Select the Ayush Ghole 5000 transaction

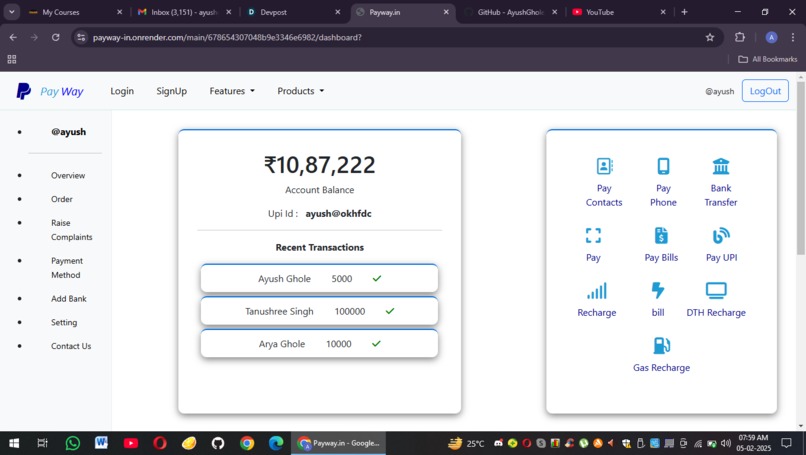[319, 278]
